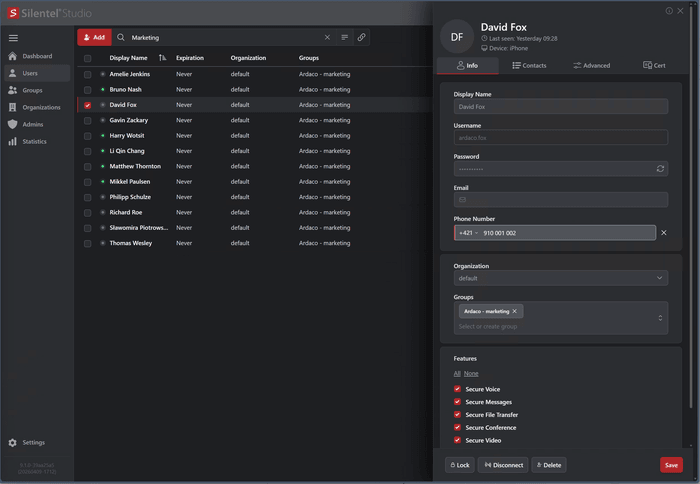
Task: Click the Silentel Studio logo
Action: coord(49,13)
